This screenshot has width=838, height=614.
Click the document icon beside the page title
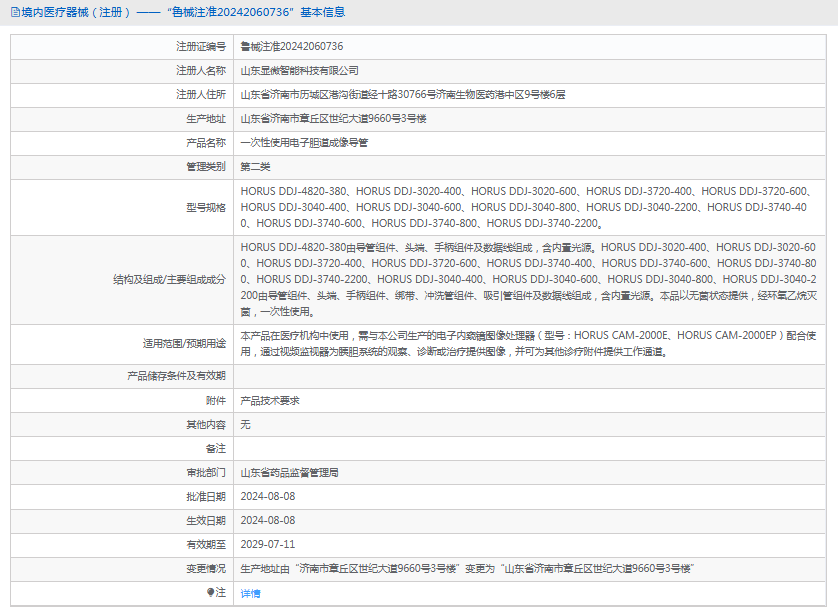click(x=15, y=12)
